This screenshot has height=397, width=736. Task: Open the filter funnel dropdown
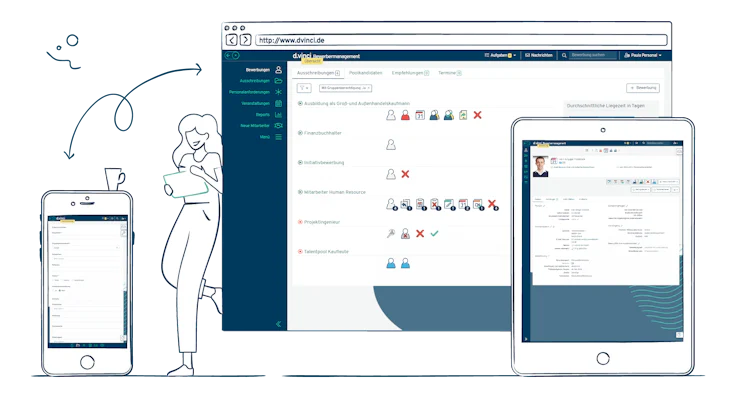click(x=304, y=88)
